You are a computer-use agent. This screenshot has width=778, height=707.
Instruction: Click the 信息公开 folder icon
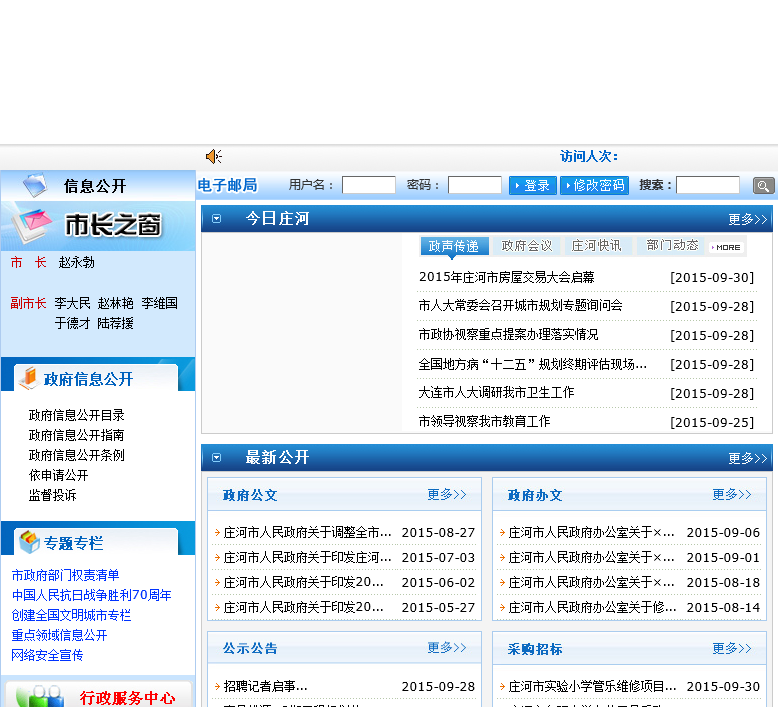click(35, 185)
